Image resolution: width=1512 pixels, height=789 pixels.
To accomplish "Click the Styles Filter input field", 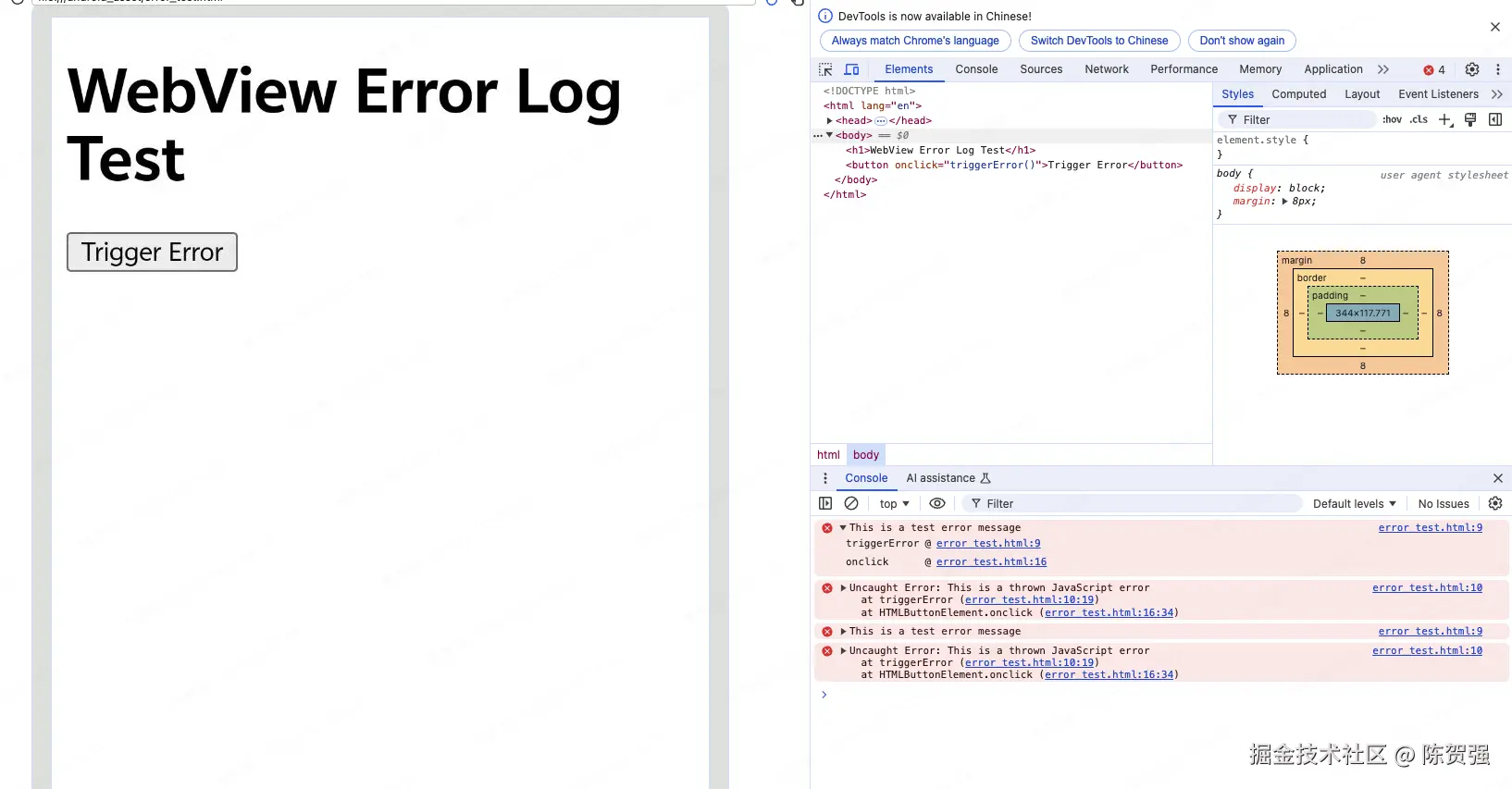I will (1296, 119).
